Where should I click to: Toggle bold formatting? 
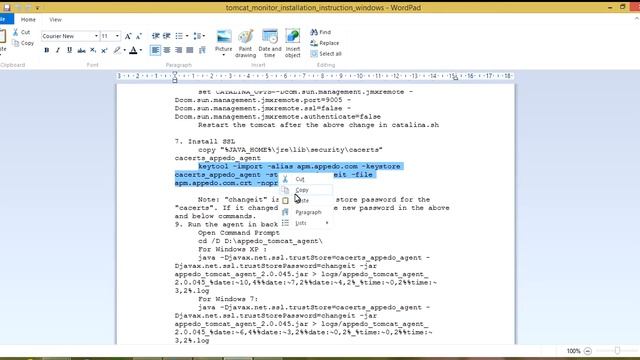[x=47, y=50]
